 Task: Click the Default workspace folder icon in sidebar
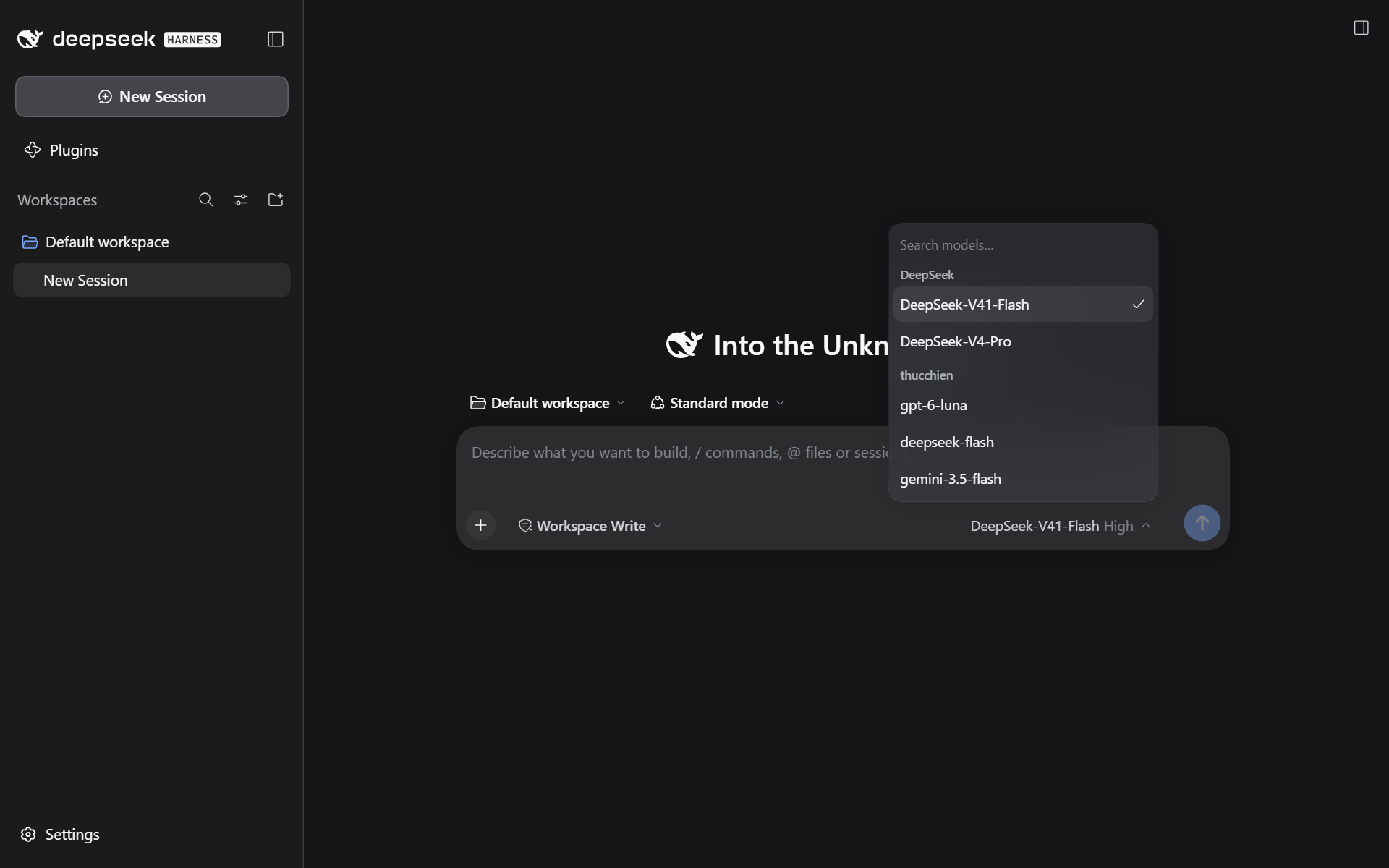tap(30, 242)
